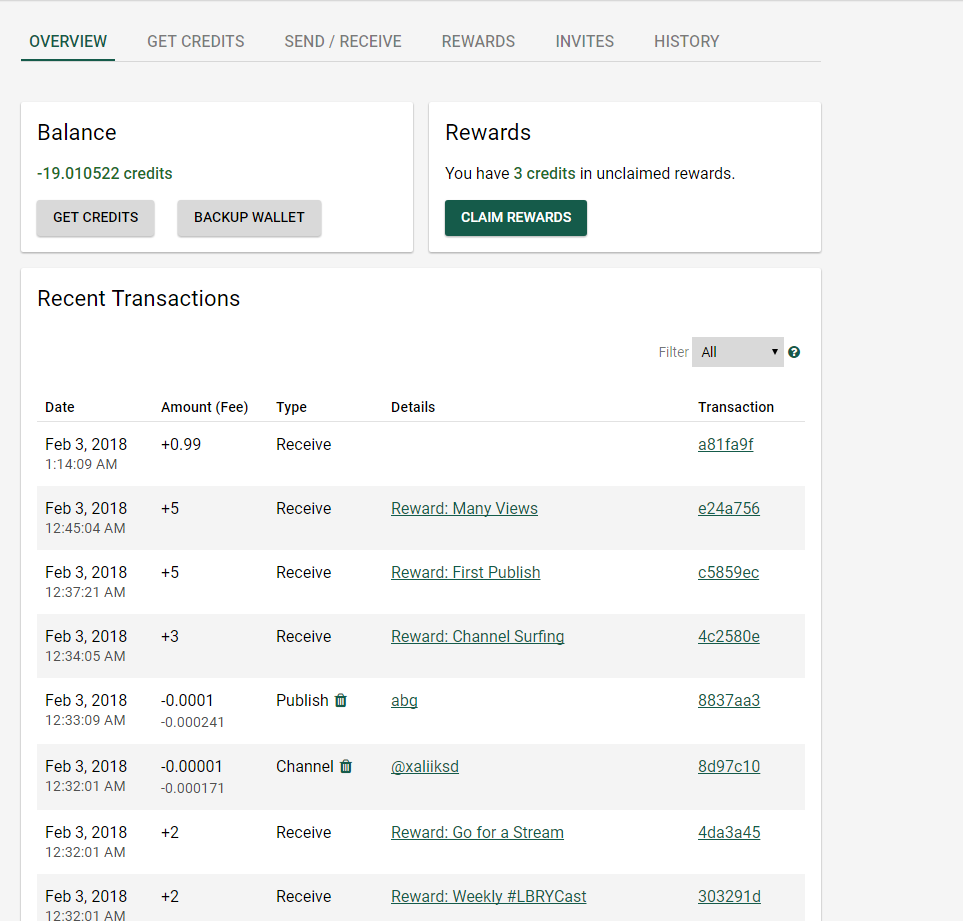The image size is (963, 921).
Task: Click the Amount (Fee) column header
Action: click(205, 407)
